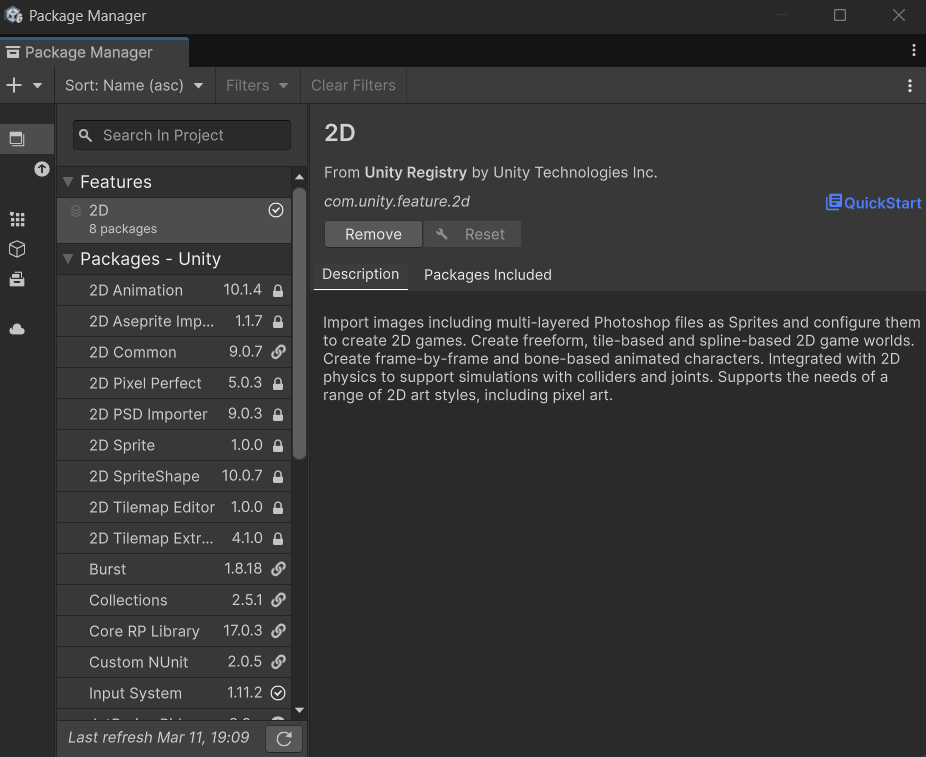Click the lock icon on 2D Aseprite Importer

click(278, 322)
